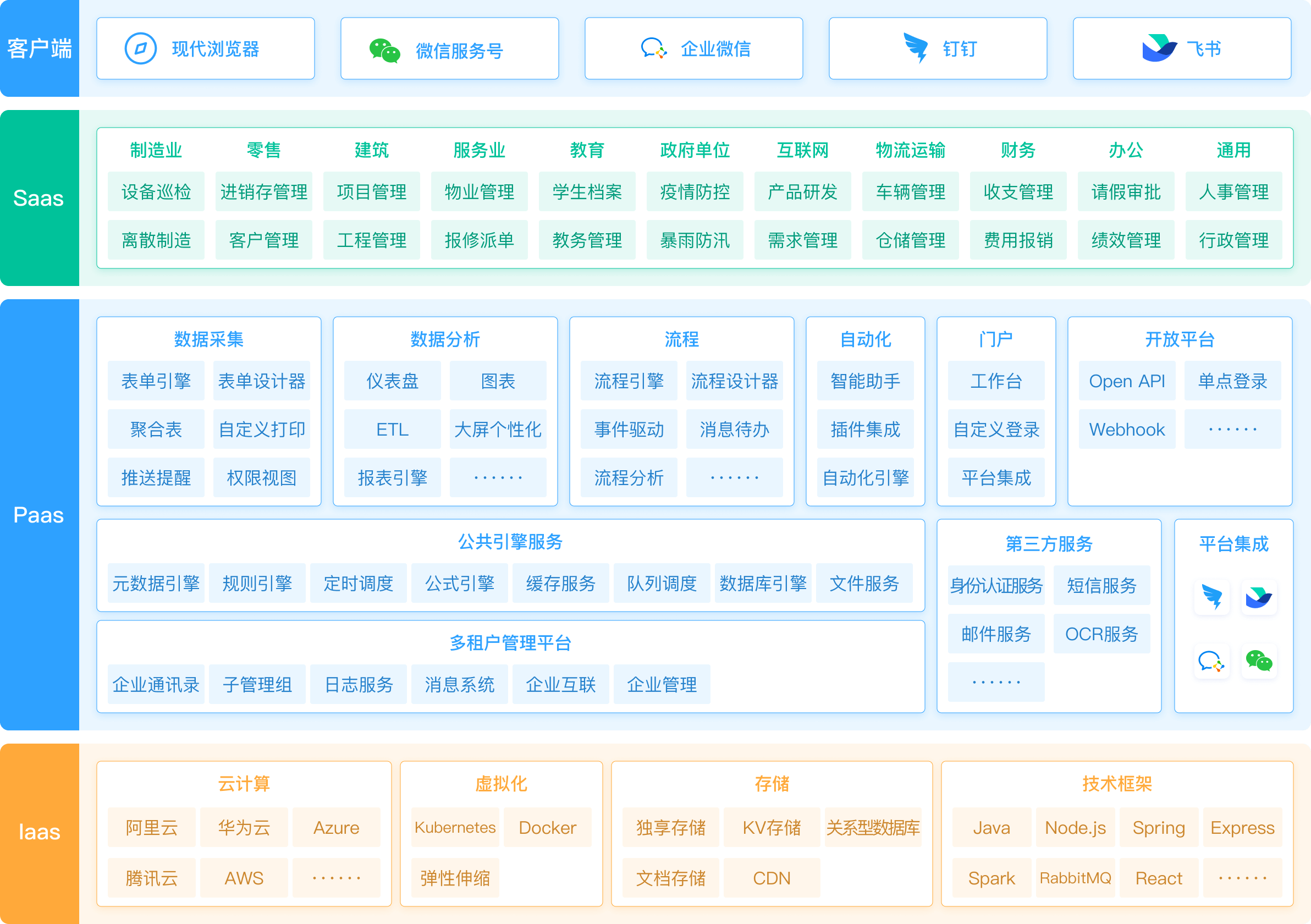
Task: Click the 流程引擎 tile in 流程 panel
Action: (x=629, y=382)
